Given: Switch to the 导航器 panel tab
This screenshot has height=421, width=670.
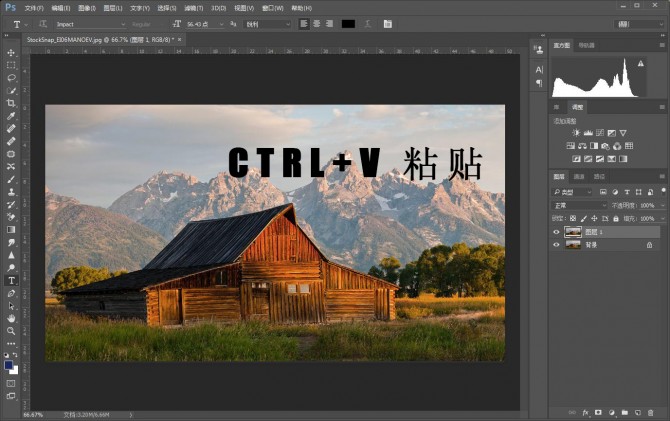Looking at the screenshot, I should [587, 45].
